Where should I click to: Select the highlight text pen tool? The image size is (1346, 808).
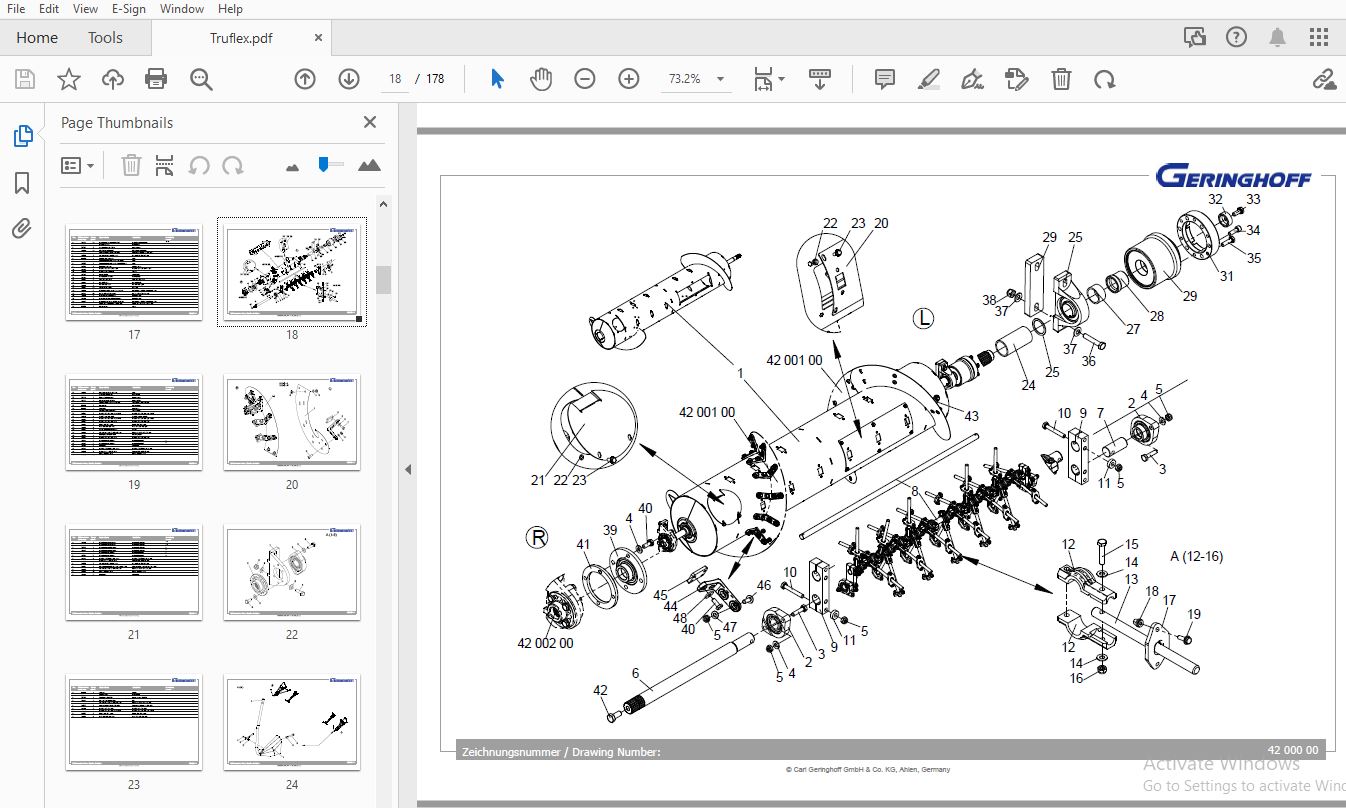tap(929, 79)
